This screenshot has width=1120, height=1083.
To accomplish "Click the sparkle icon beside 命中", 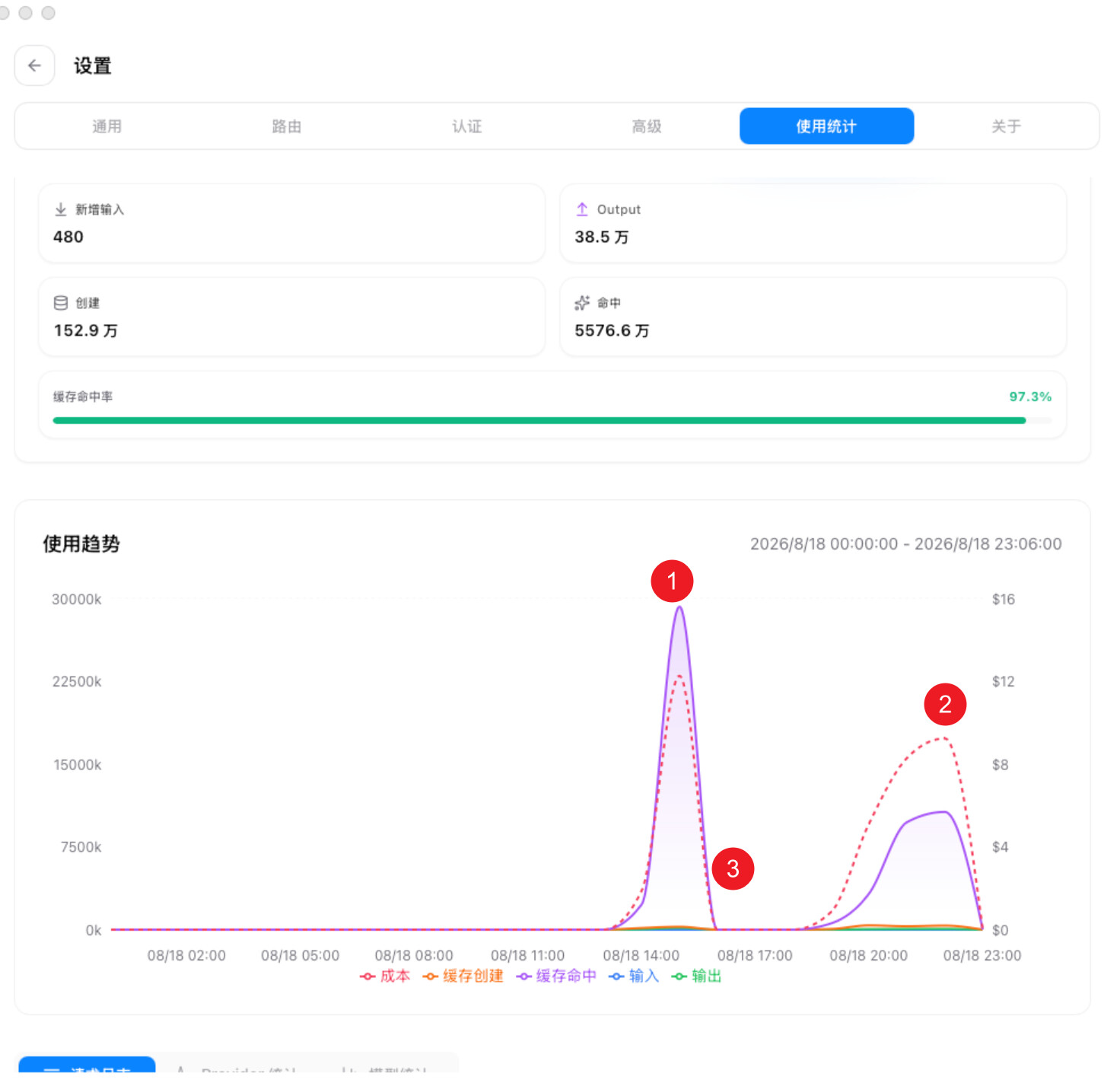I will click(582, 303).
